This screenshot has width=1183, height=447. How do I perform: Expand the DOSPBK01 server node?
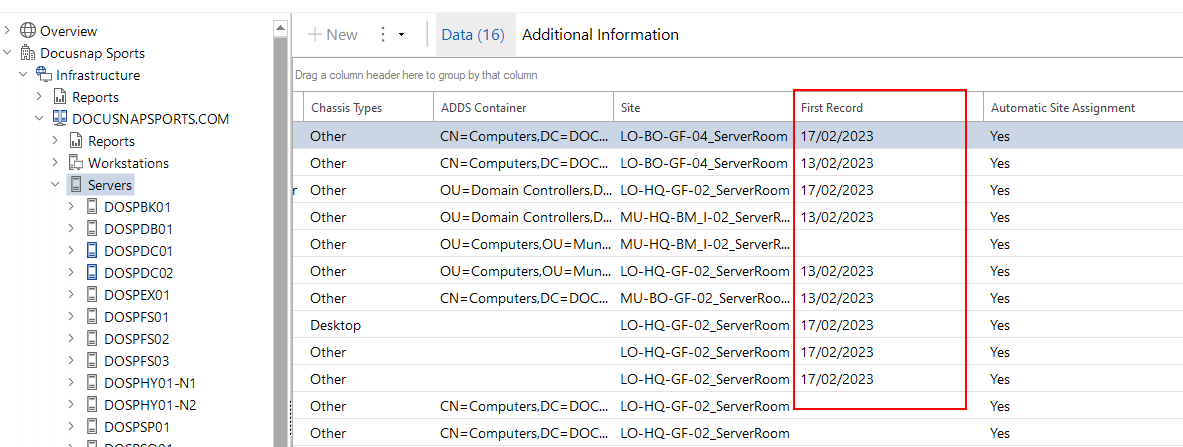coord(71,206)
